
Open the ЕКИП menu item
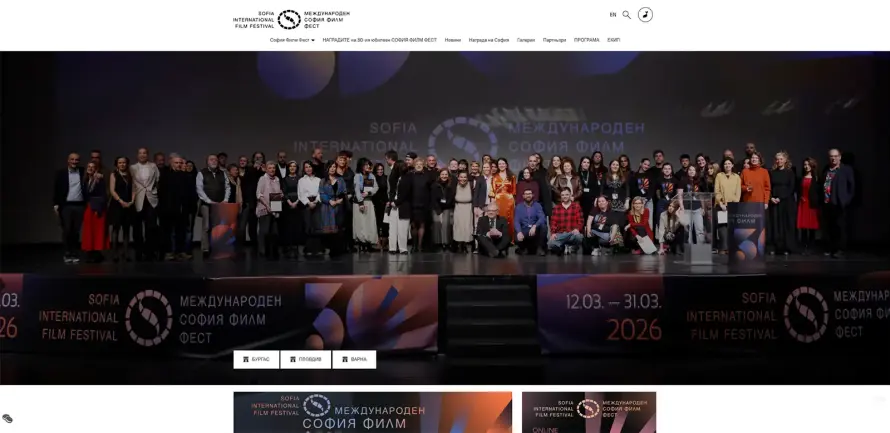click(x=614, y=40)
